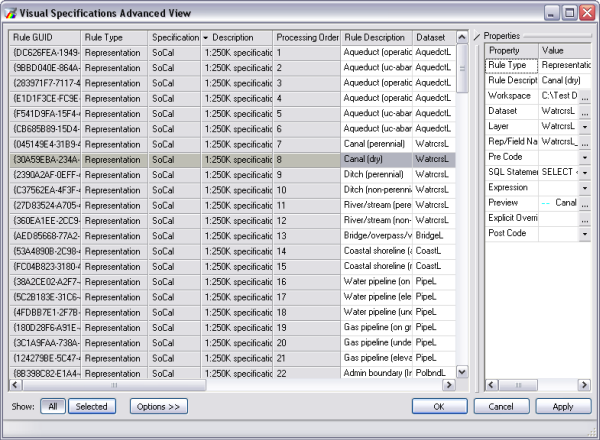Screen dimensions: 600x440
Task: Click the Apply button
Action: [563, 406]
